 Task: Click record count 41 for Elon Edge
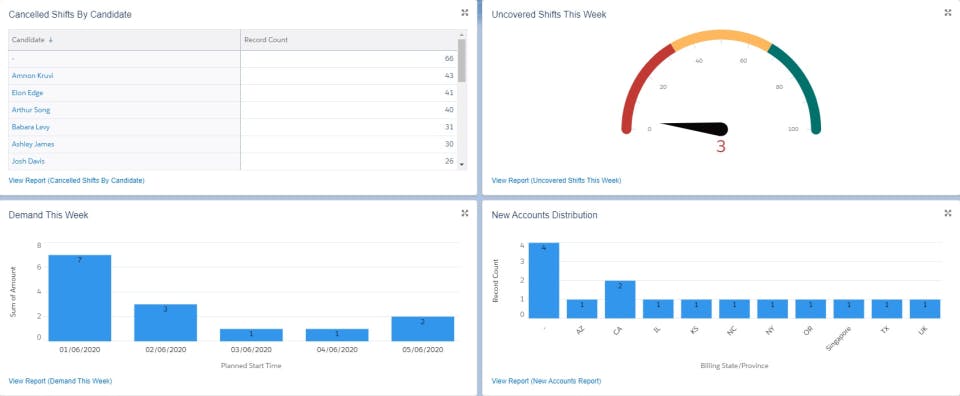click(449, 93)
